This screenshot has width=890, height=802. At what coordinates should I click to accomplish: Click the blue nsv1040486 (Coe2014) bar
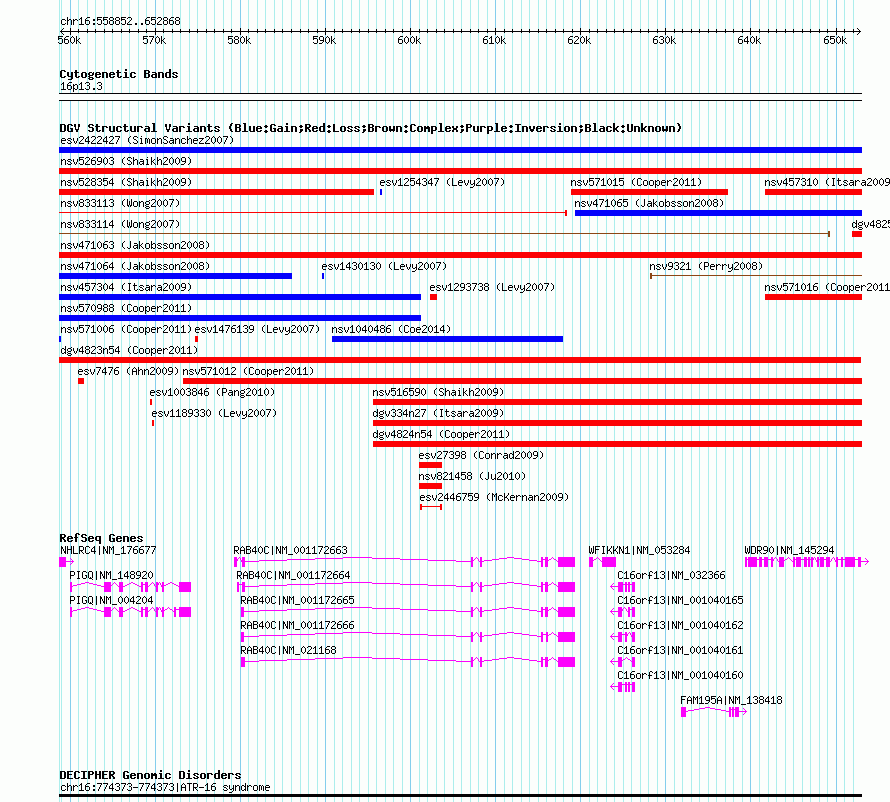[x=447, y=339]
